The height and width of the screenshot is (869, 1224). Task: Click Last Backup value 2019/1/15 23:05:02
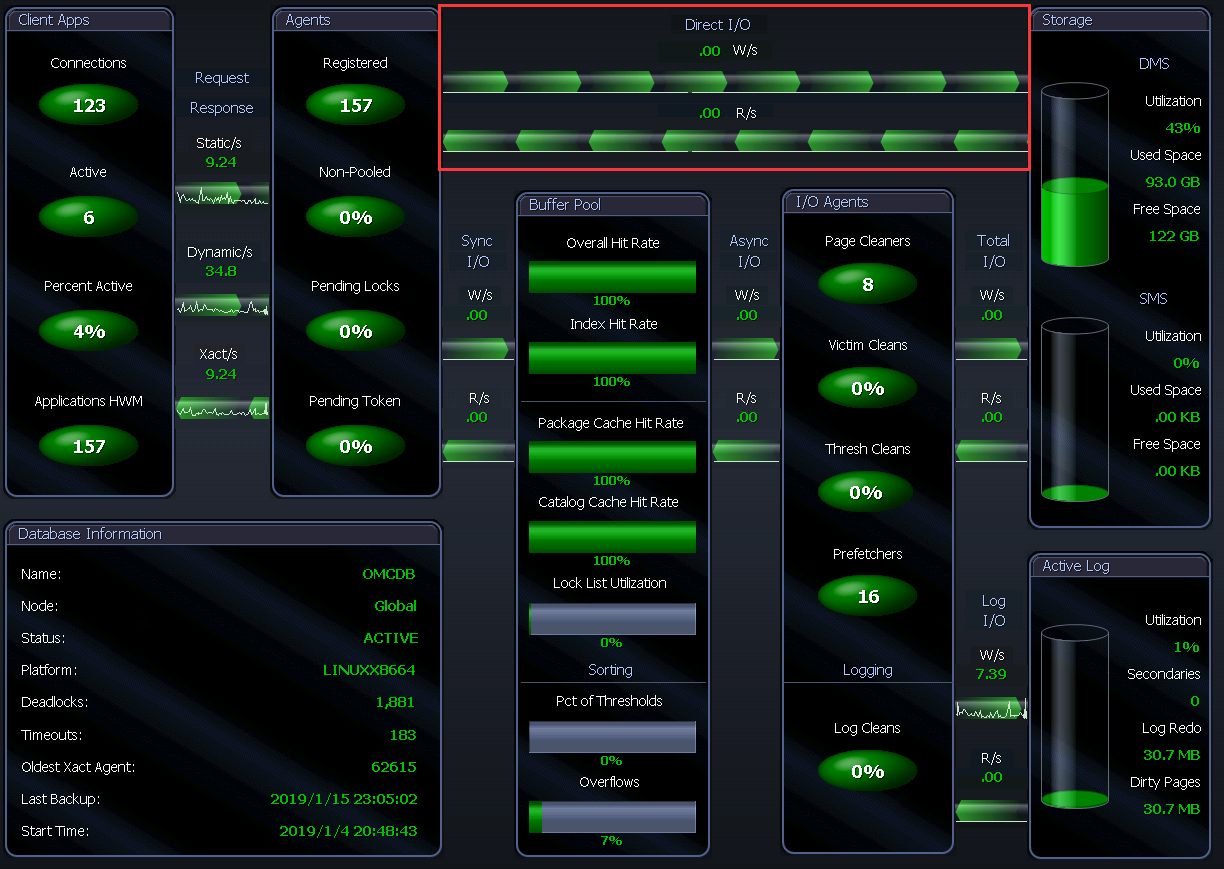click(344, 799)
